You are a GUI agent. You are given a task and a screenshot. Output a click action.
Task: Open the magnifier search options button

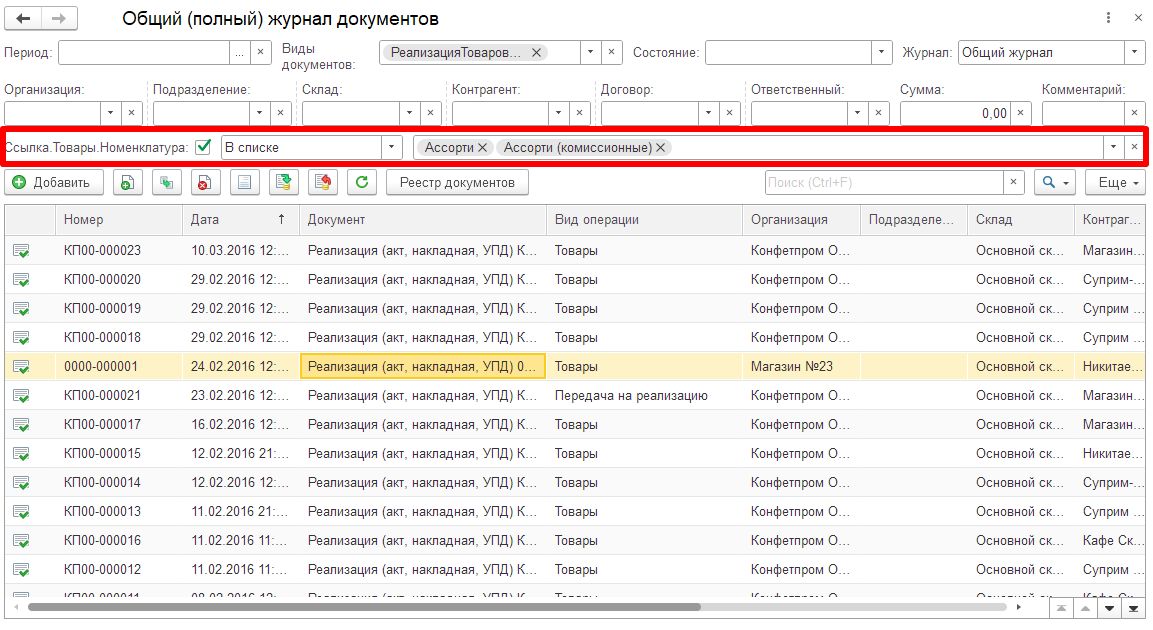[1055, 182]
